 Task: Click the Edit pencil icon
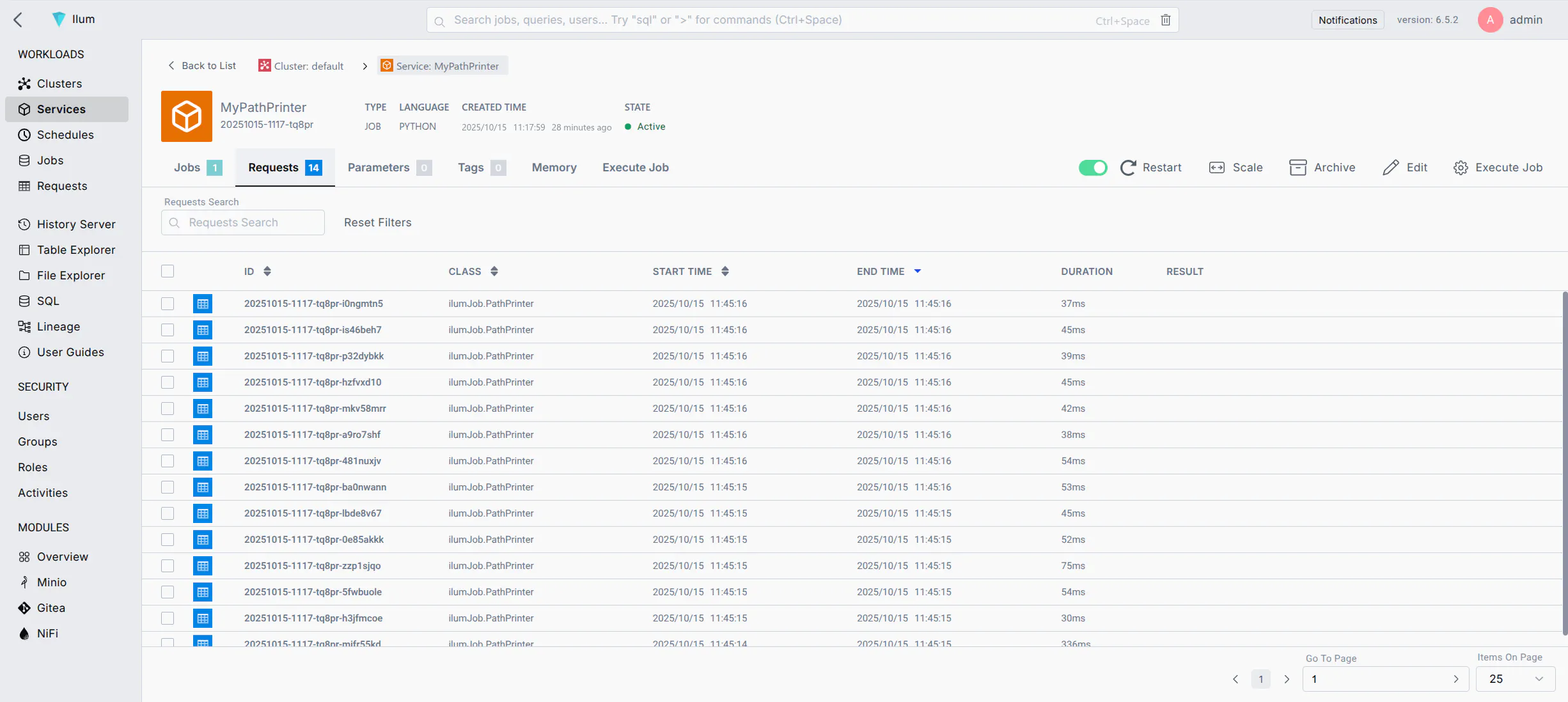(1390, 168)
